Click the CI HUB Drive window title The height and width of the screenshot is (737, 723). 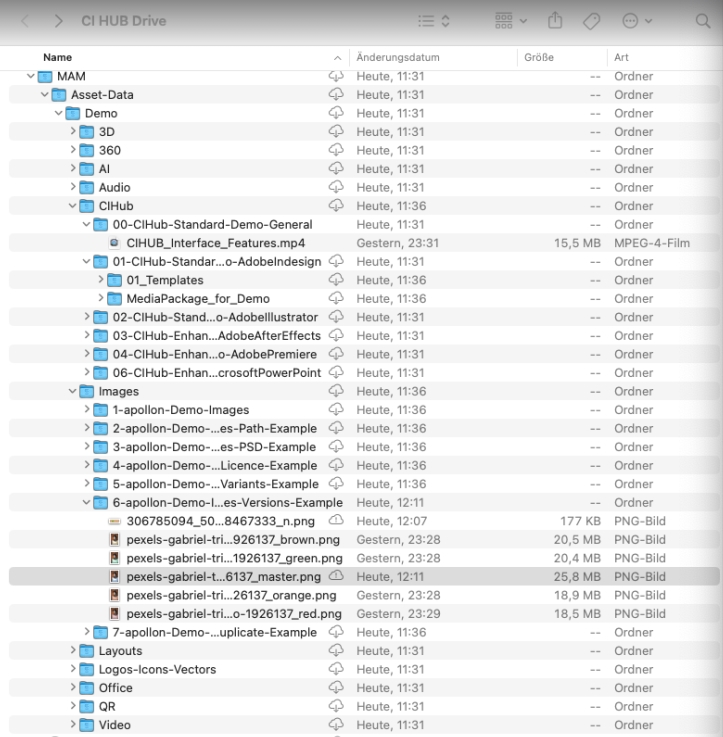124,21
